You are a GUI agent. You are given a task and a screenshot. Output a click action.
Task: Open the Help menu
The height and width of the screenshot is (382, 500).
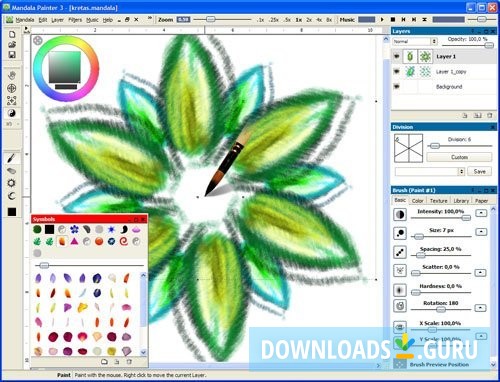pyautogui.click(x=107, y=20)
